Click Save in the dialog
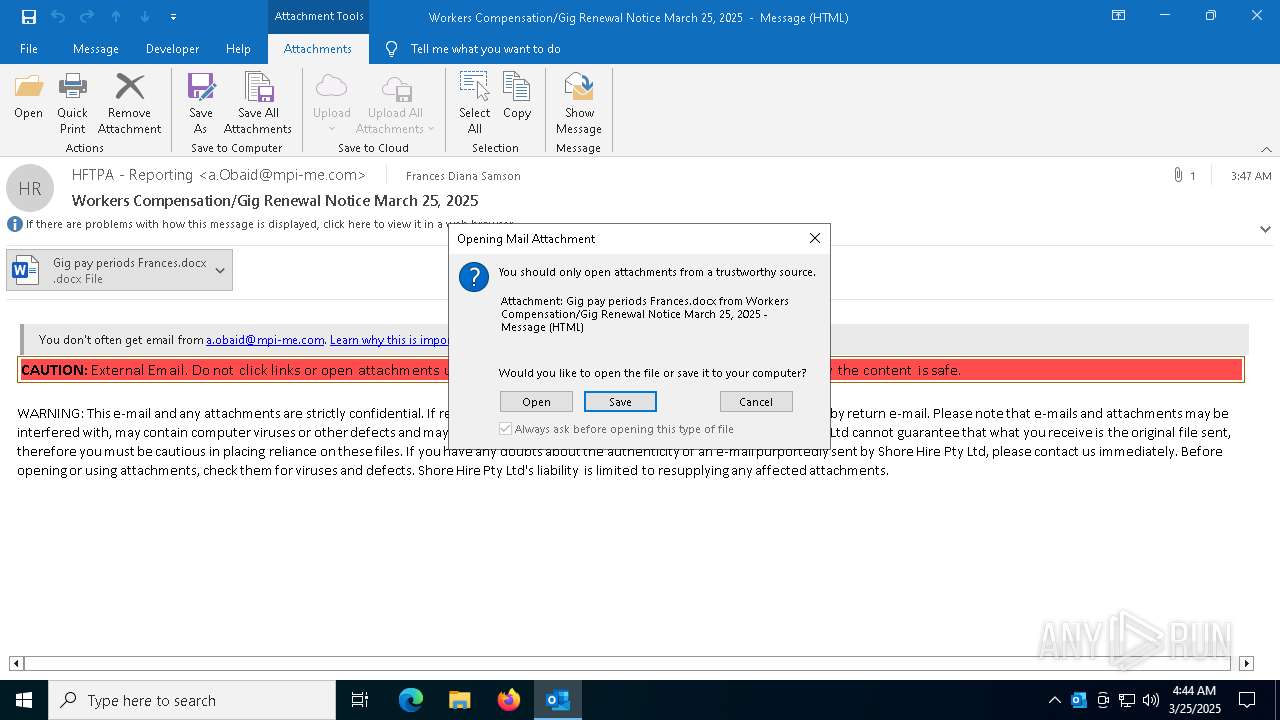Image resolution: width=1280 pixels, height=720 pixels. [620, 402]
